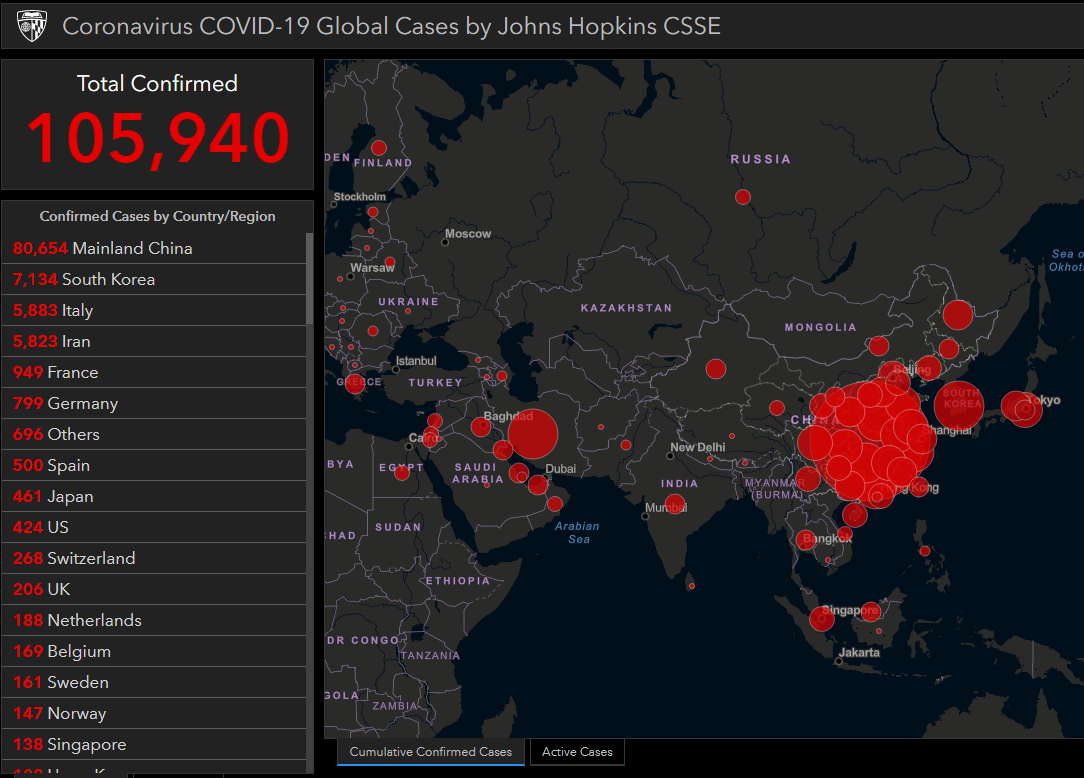1084x778 pixels.
Task: Select Sweden row in country list
Action: [154, 682]
